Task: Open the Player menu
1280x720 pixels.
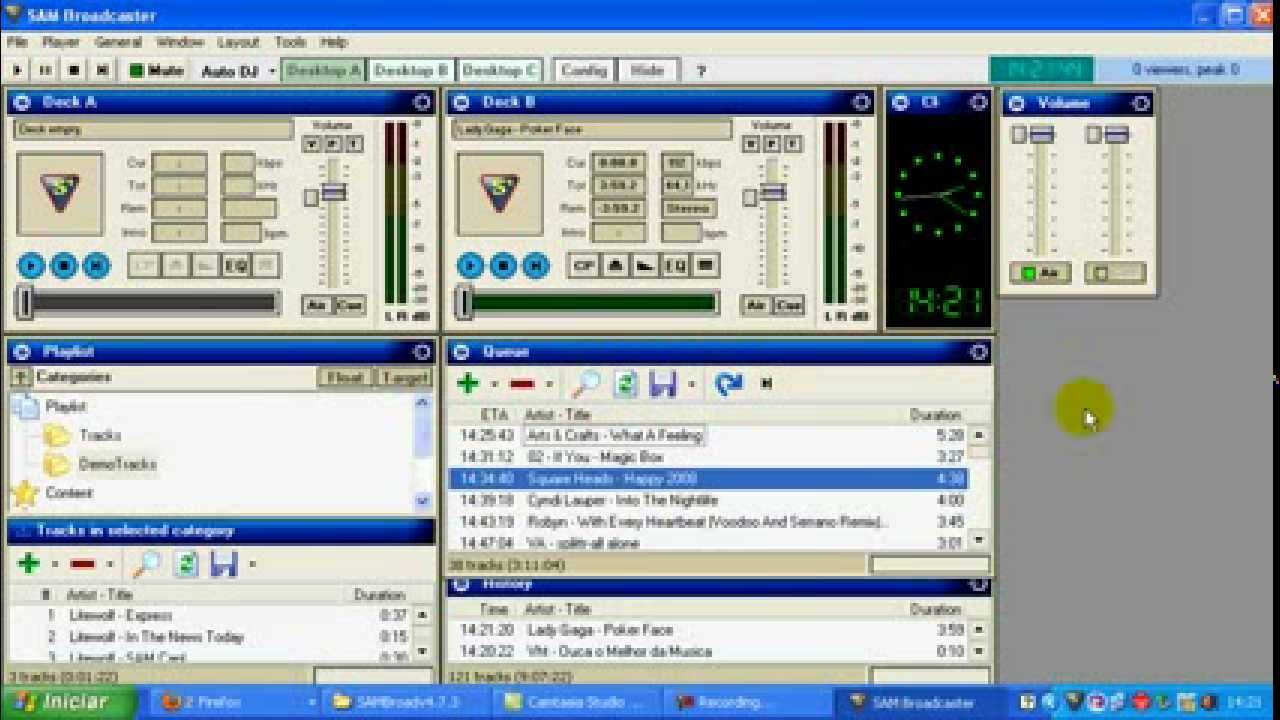Action: [x=61, y=42]
